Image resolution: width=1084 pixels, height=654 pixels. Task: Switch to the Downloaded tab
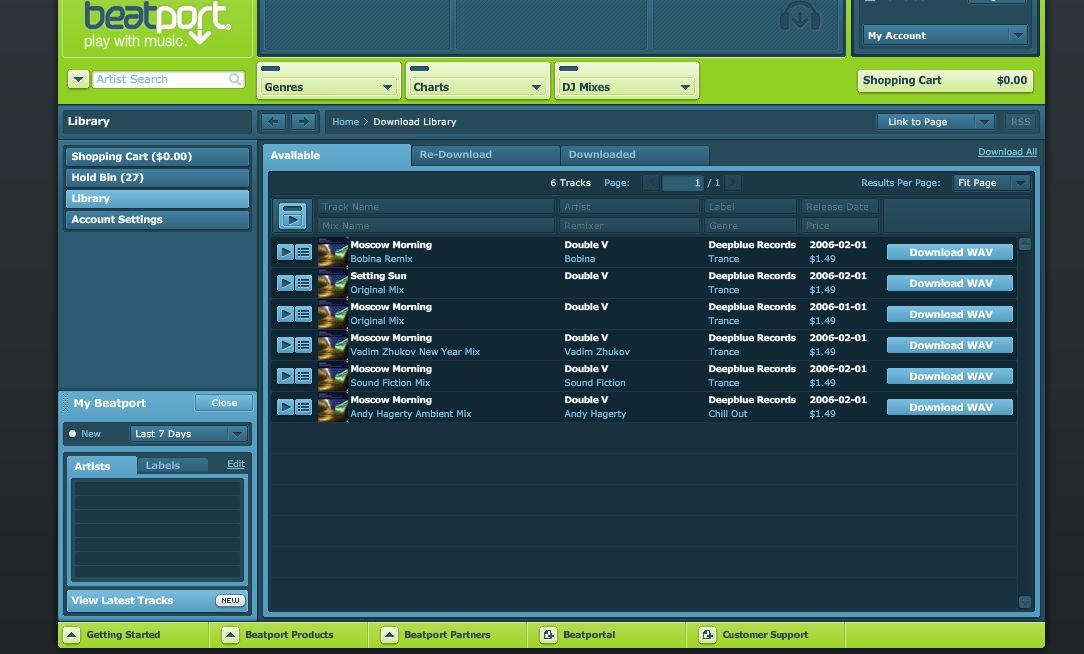coord(635,155)
